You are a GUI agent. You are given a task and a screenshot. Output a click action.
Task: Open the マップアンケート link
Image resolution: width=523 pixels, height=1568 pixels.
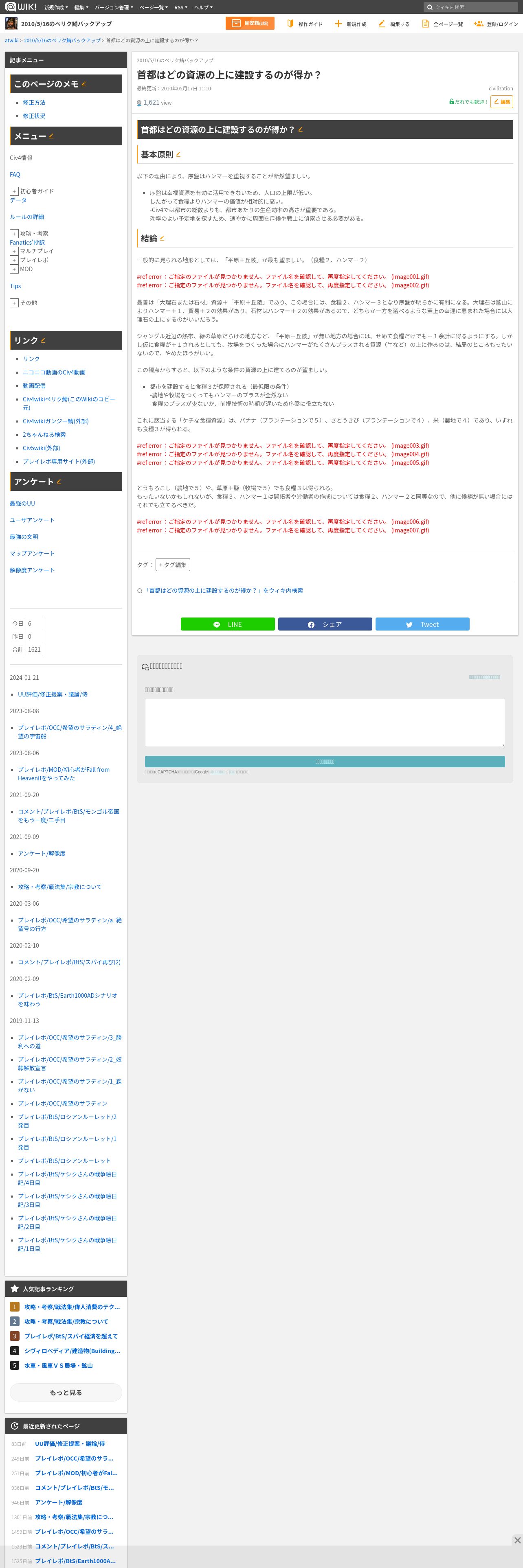(x=32, y=553)
